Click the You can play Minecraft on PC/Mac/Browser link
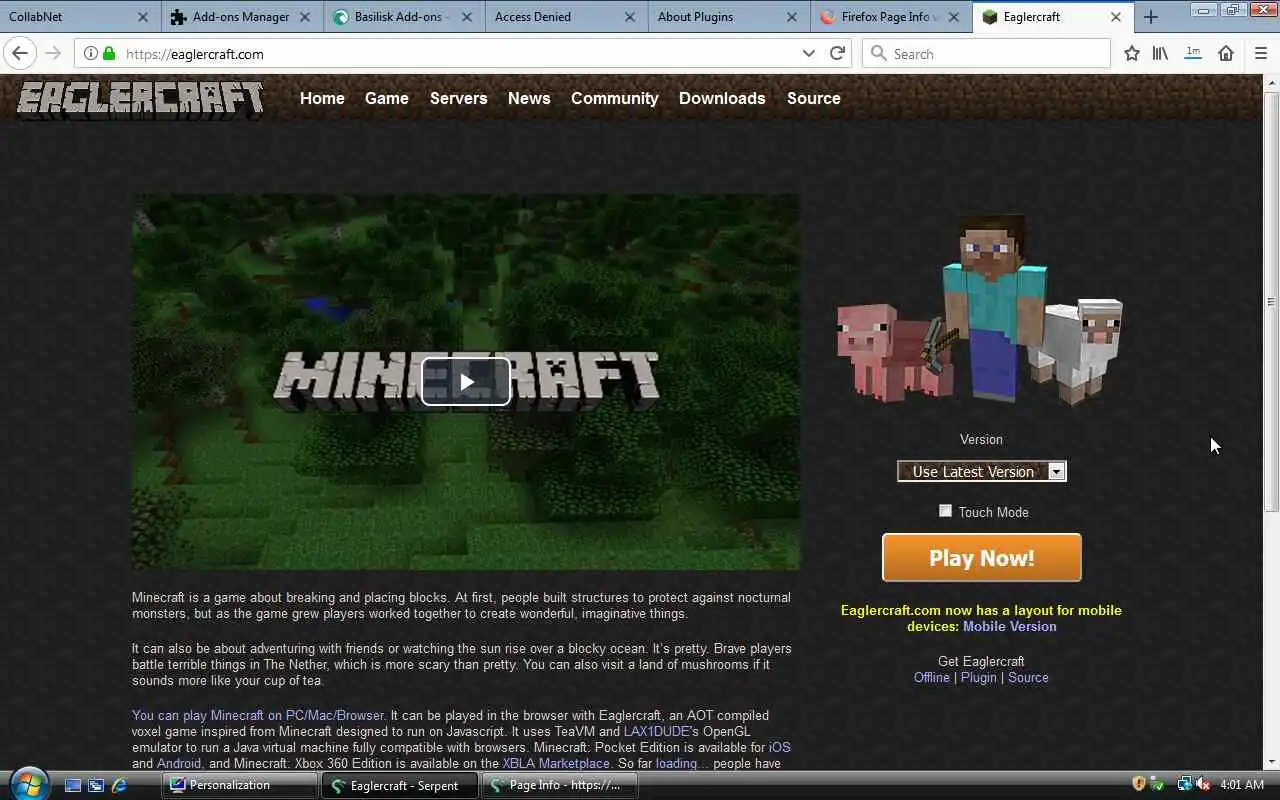This screenshot has width=1280, height=800. 258,715
